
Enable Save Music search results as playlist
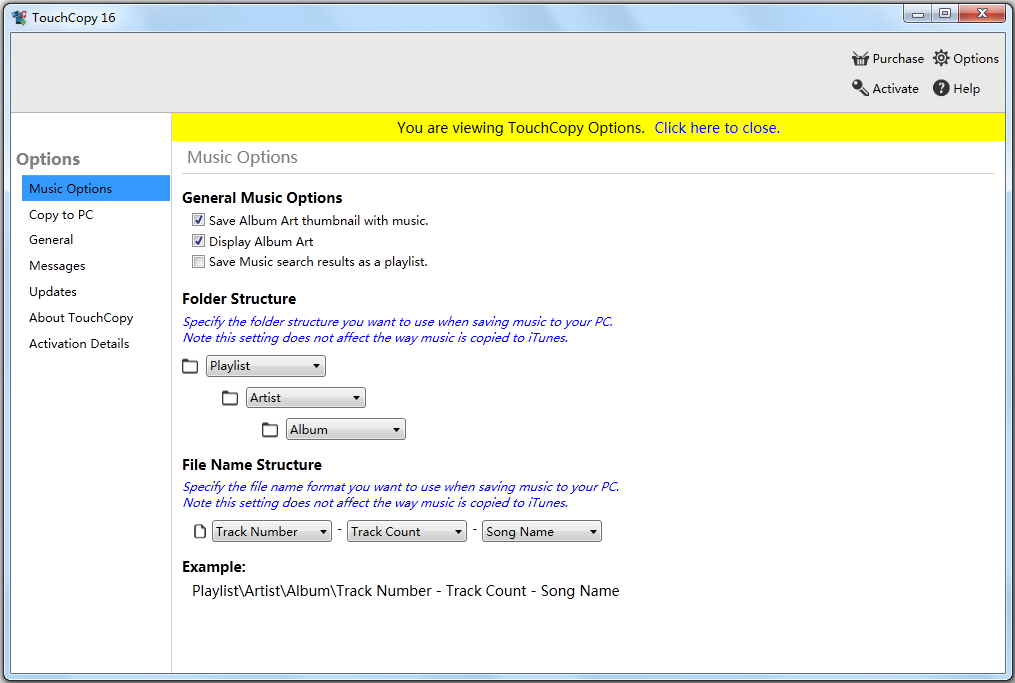click(x=198, y=262)
